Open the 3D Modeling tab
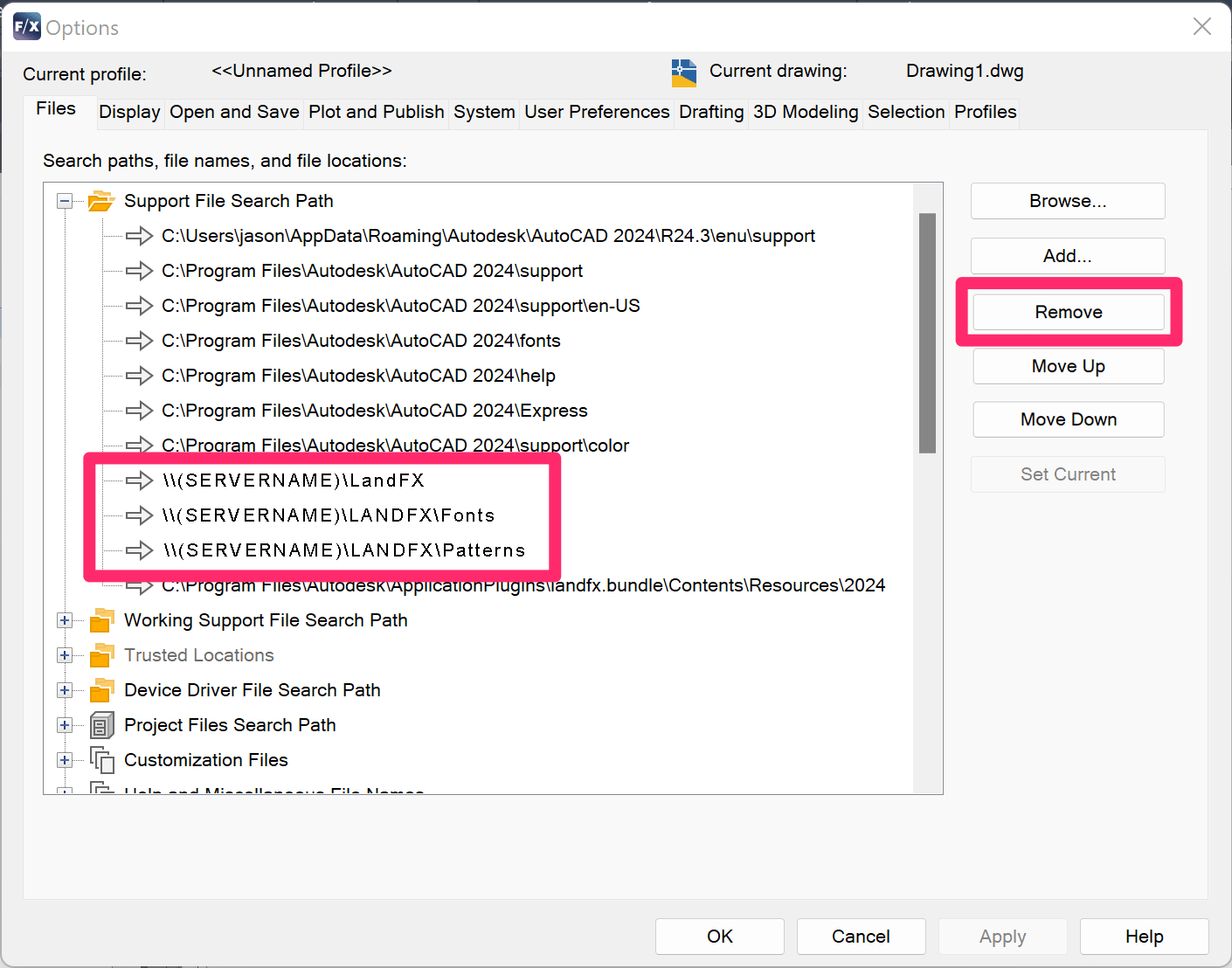 [806, 112]
